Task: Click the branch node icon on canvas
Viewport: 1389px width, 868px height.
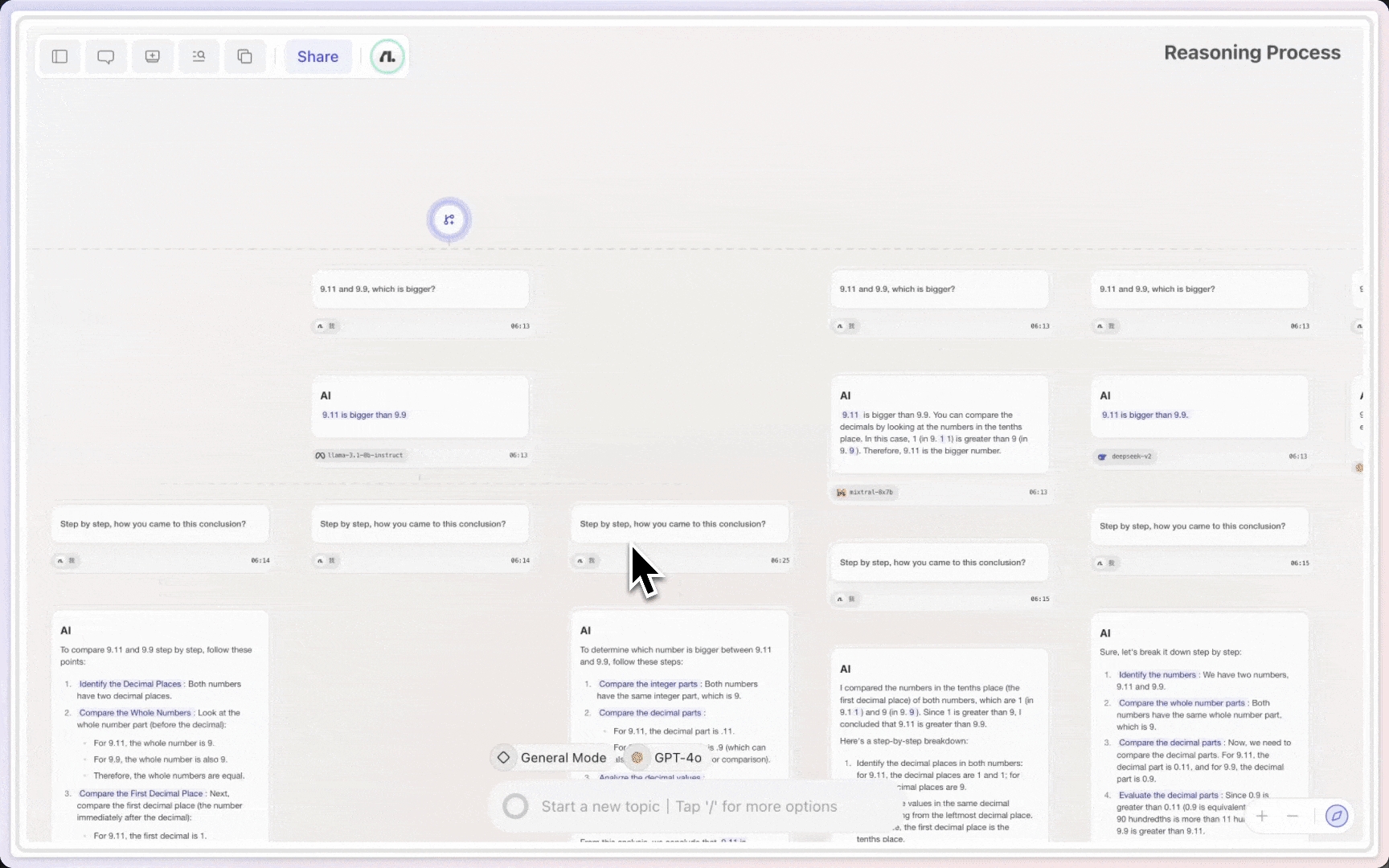Action: 449,219
